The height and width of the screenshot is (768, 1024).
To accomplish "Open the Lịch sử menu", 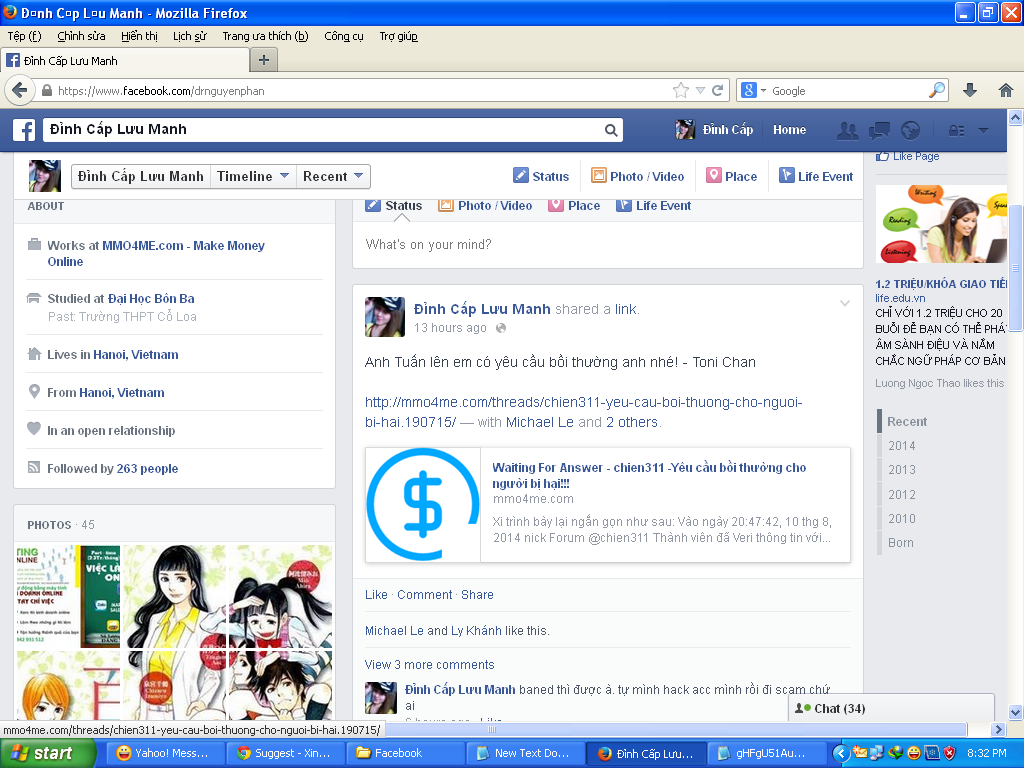I will click(189, 37).
